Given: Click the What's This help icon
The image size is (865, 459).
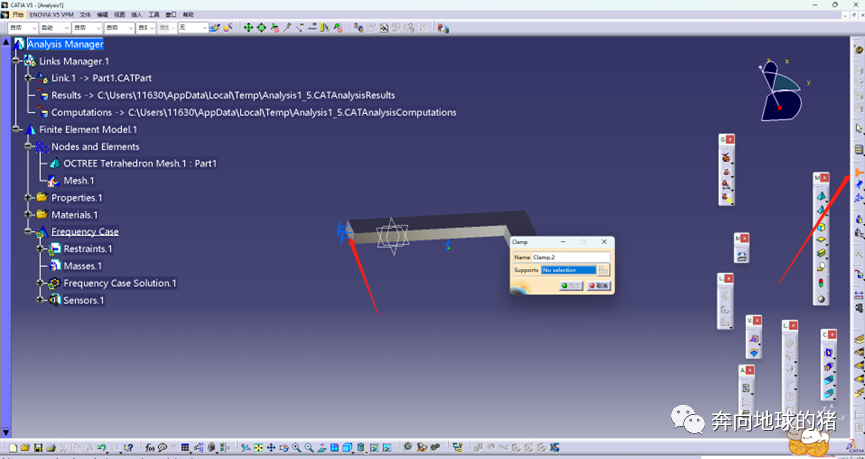Looking at the screenshot, I should 128,447.
